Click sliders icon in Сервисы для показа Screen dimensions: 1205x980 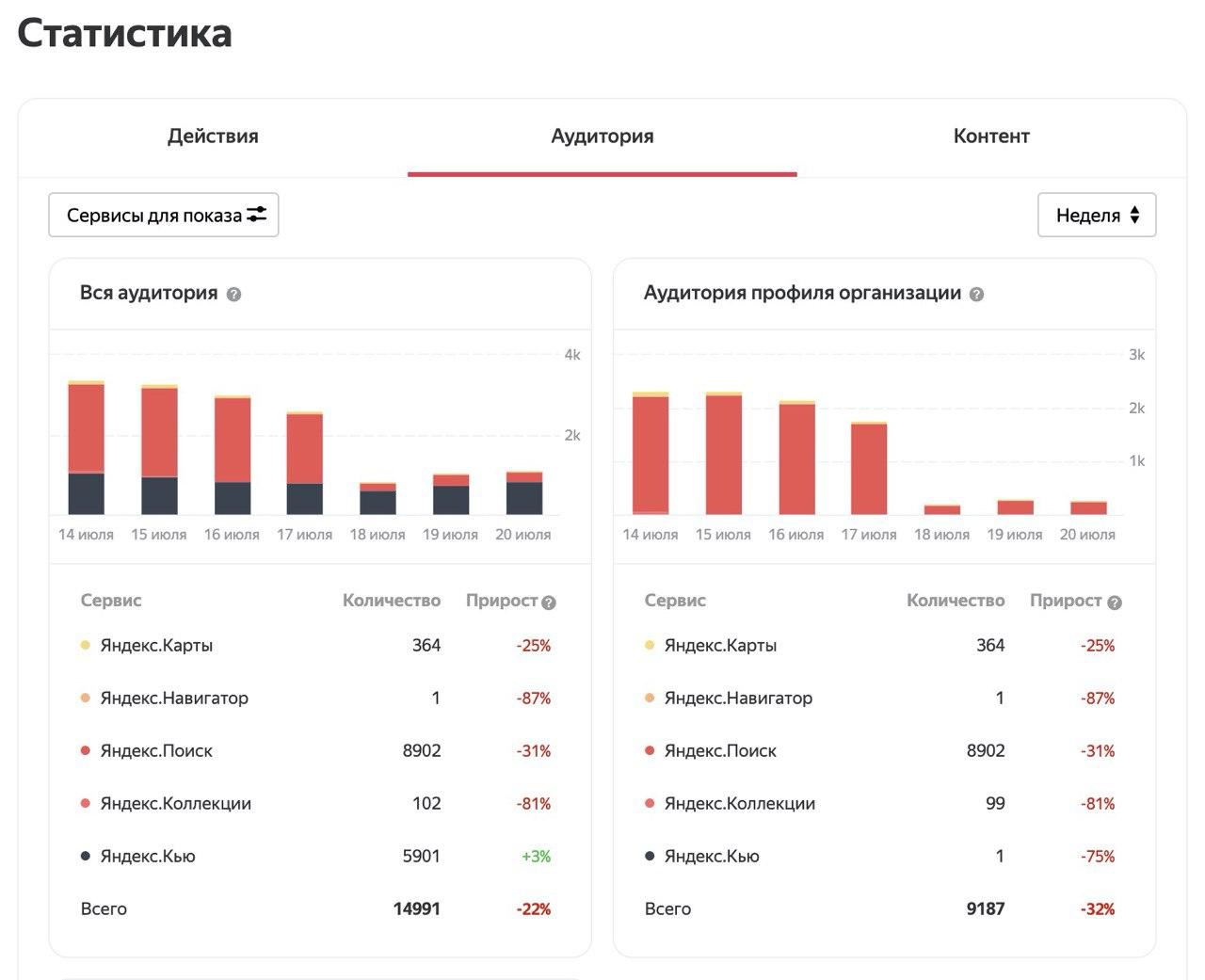[257, 215]
